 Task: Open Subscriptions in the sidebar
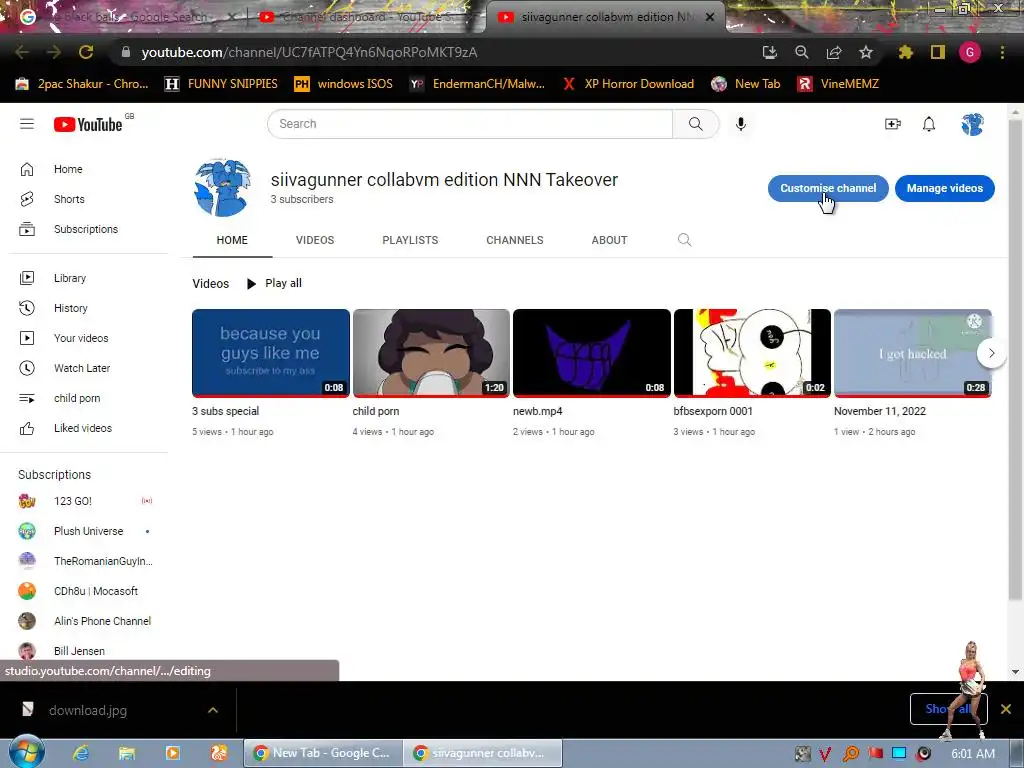click(x=88, y=229)
